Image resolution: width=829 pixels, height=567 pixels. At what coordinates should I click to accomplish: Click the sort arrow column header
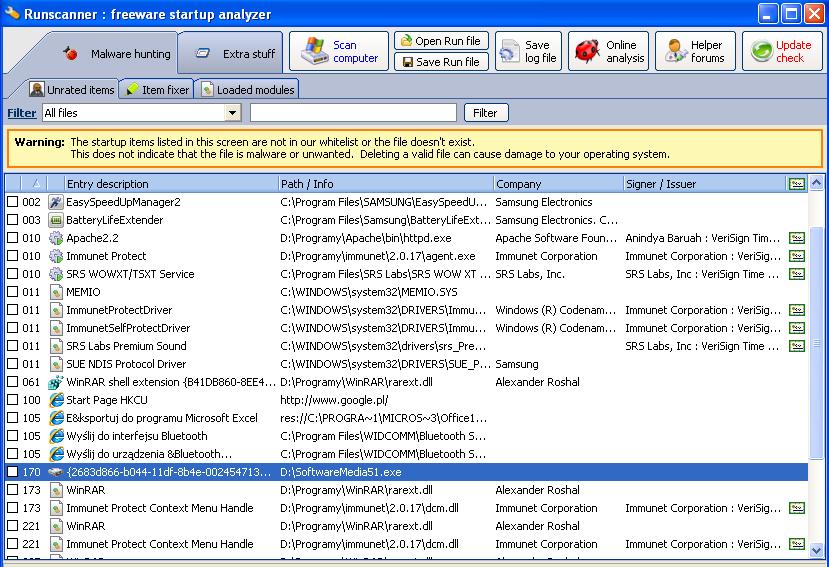coord(35,184)
